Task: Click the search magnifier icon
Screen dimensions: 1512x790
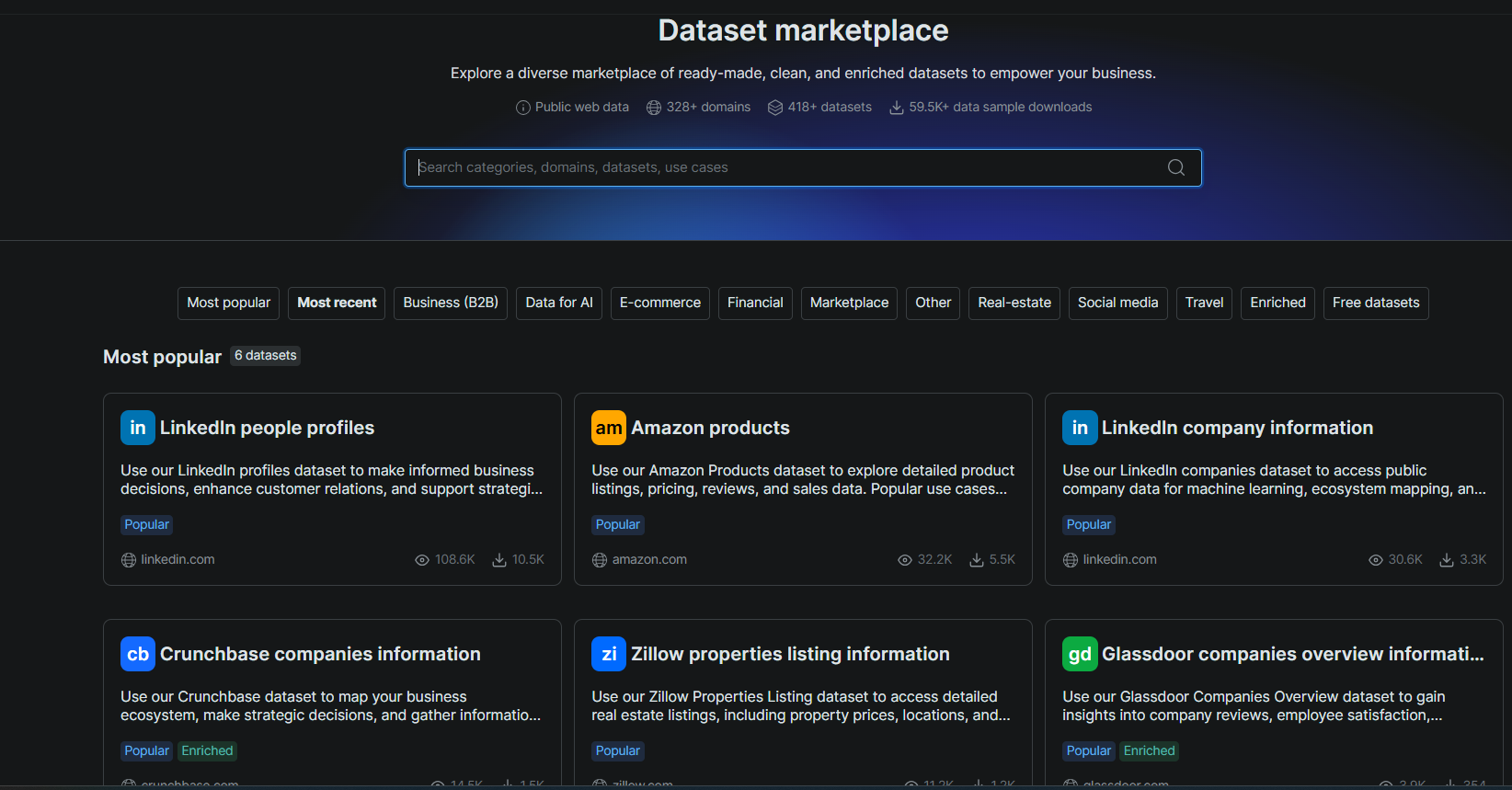Action: click(x=1175, y=167)
